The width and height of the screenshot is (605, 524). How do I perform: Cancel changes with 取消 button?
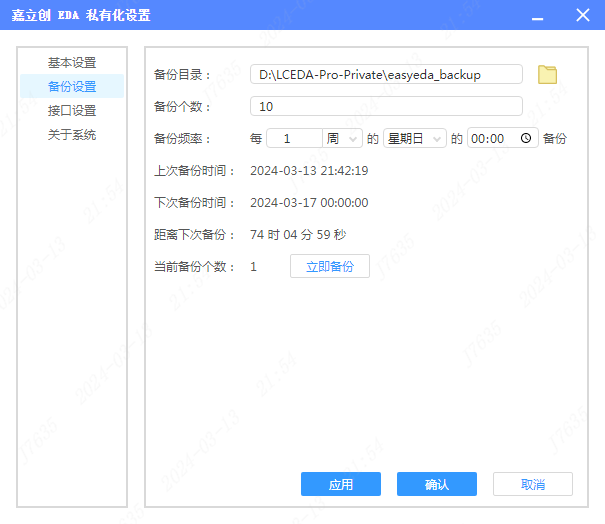pyautogui.click(x=533, y=484)
